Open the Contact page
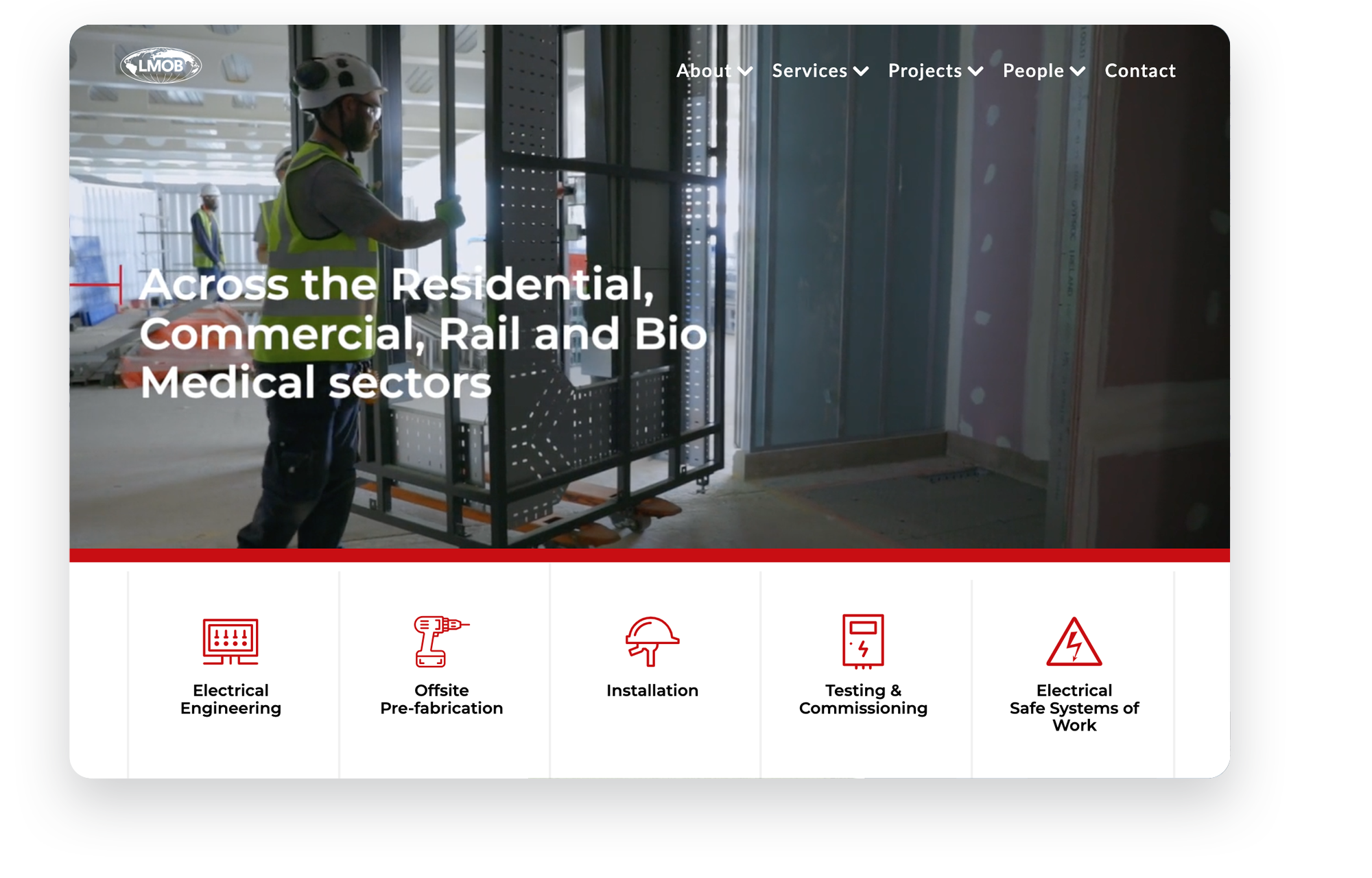This screenshot has height=878, width=1372. pyautogui.click(x=1140, y=71)
